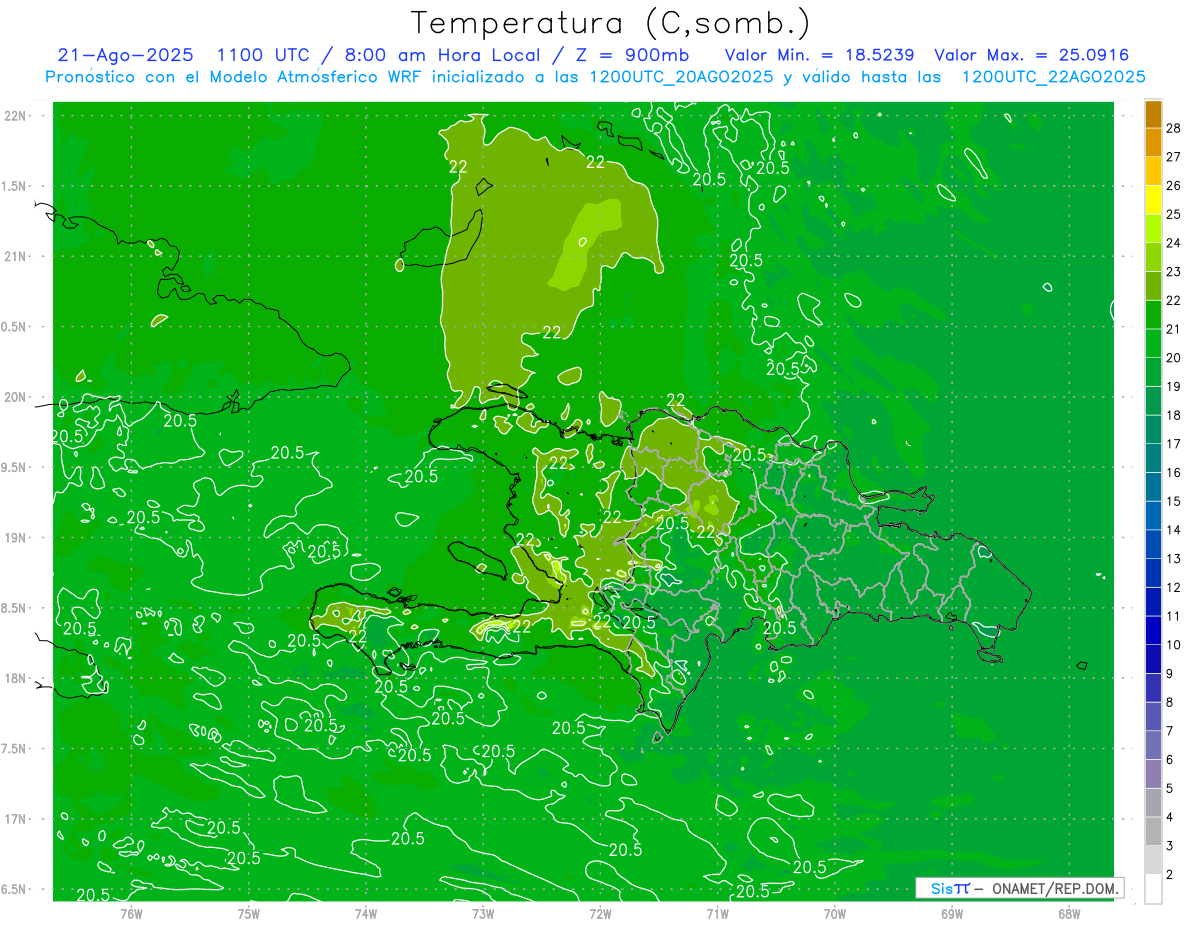Pick the dark blue swatch between legend values 9 and 10
Screen dimensions: 1200x927
pos(1153,659)
